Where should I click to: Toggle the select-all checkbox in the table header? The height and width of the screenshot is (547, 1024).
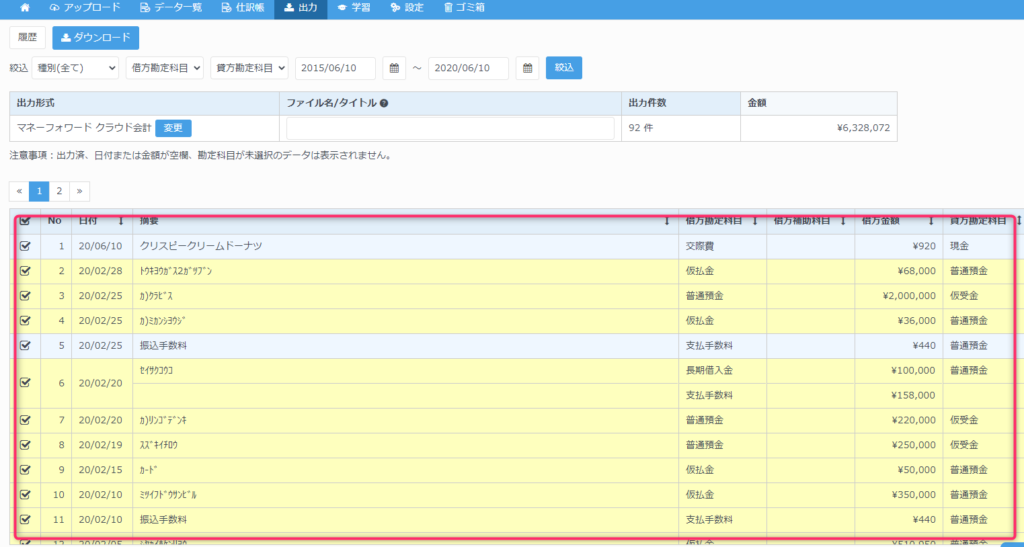25,221
